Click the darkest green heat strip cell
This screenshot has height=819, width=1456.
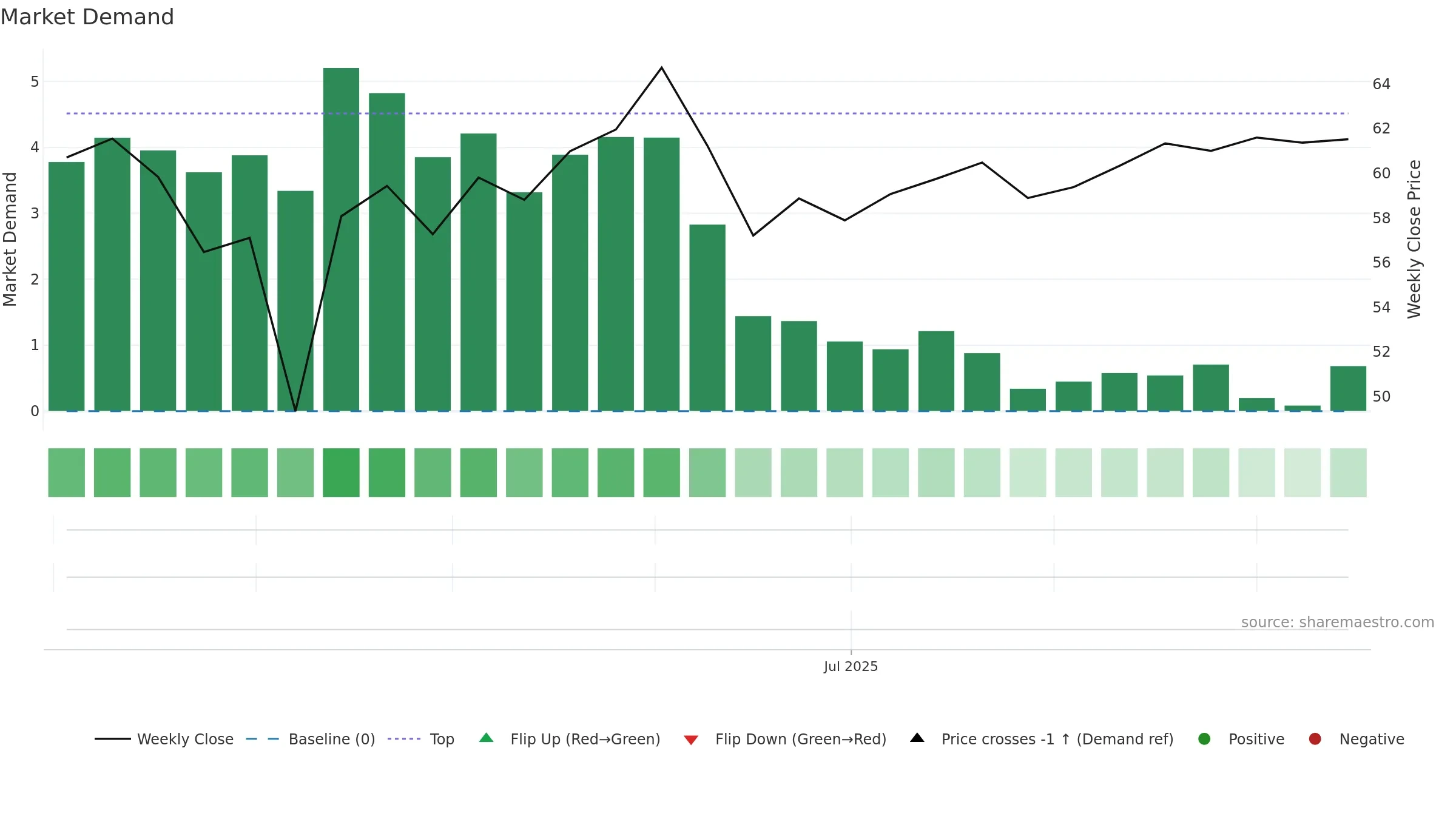coord(341,473)
